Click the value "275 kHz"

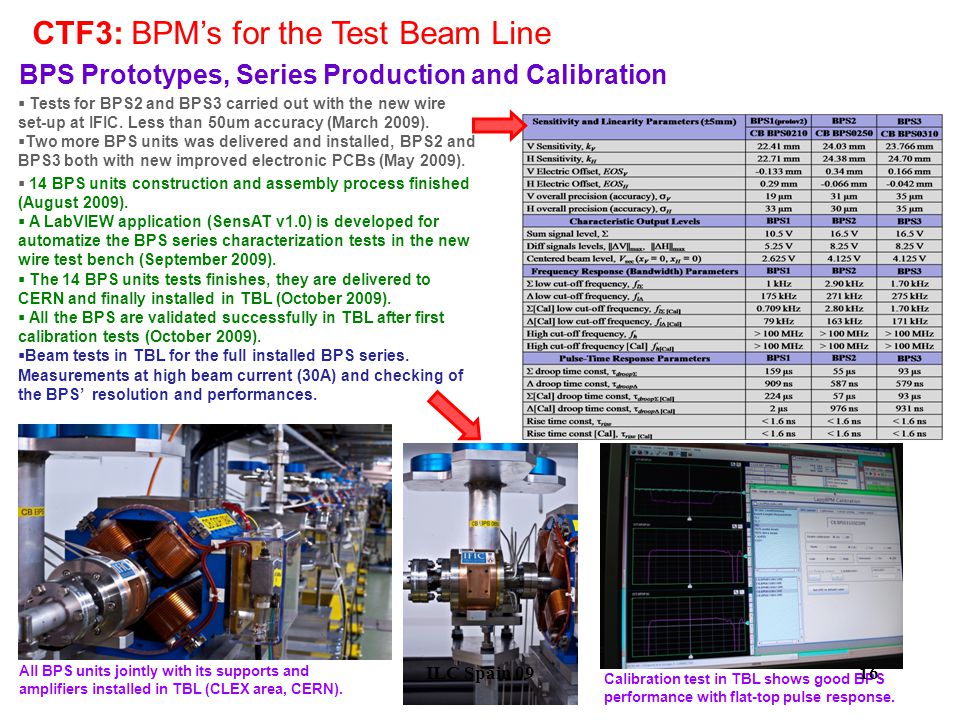pyautogui.click(x=909, y=296)
